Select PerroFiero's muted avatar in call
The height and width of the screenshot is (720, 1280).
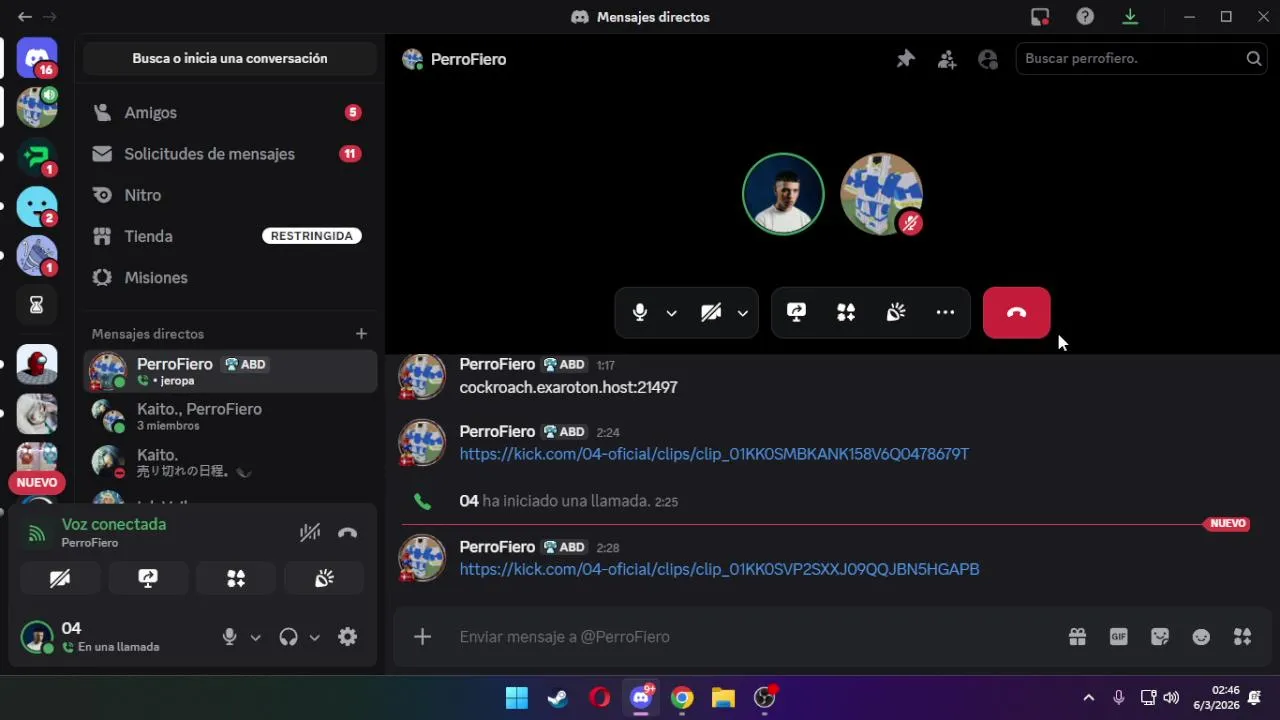881,194
